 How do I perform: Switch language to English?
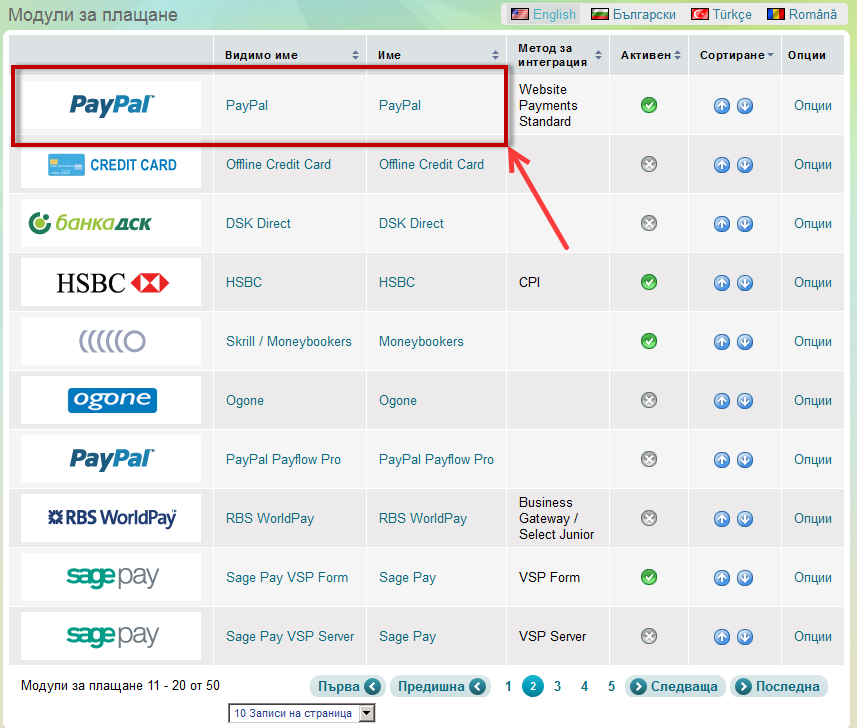(544, 14)
